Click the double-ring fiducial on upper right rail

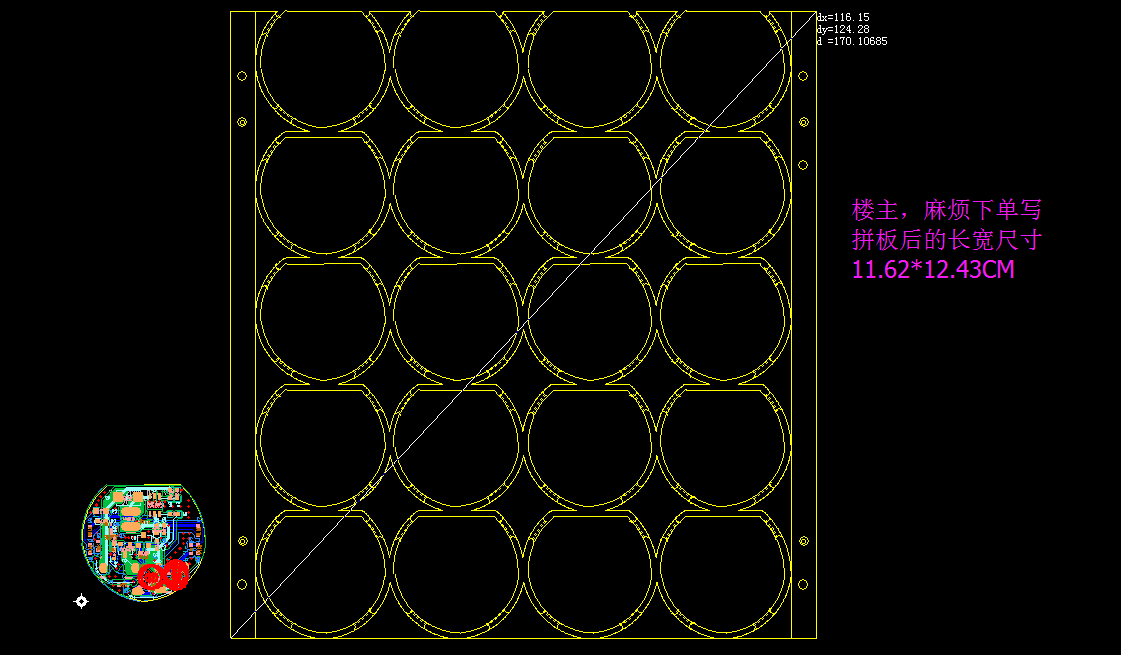tap(803, 122)
